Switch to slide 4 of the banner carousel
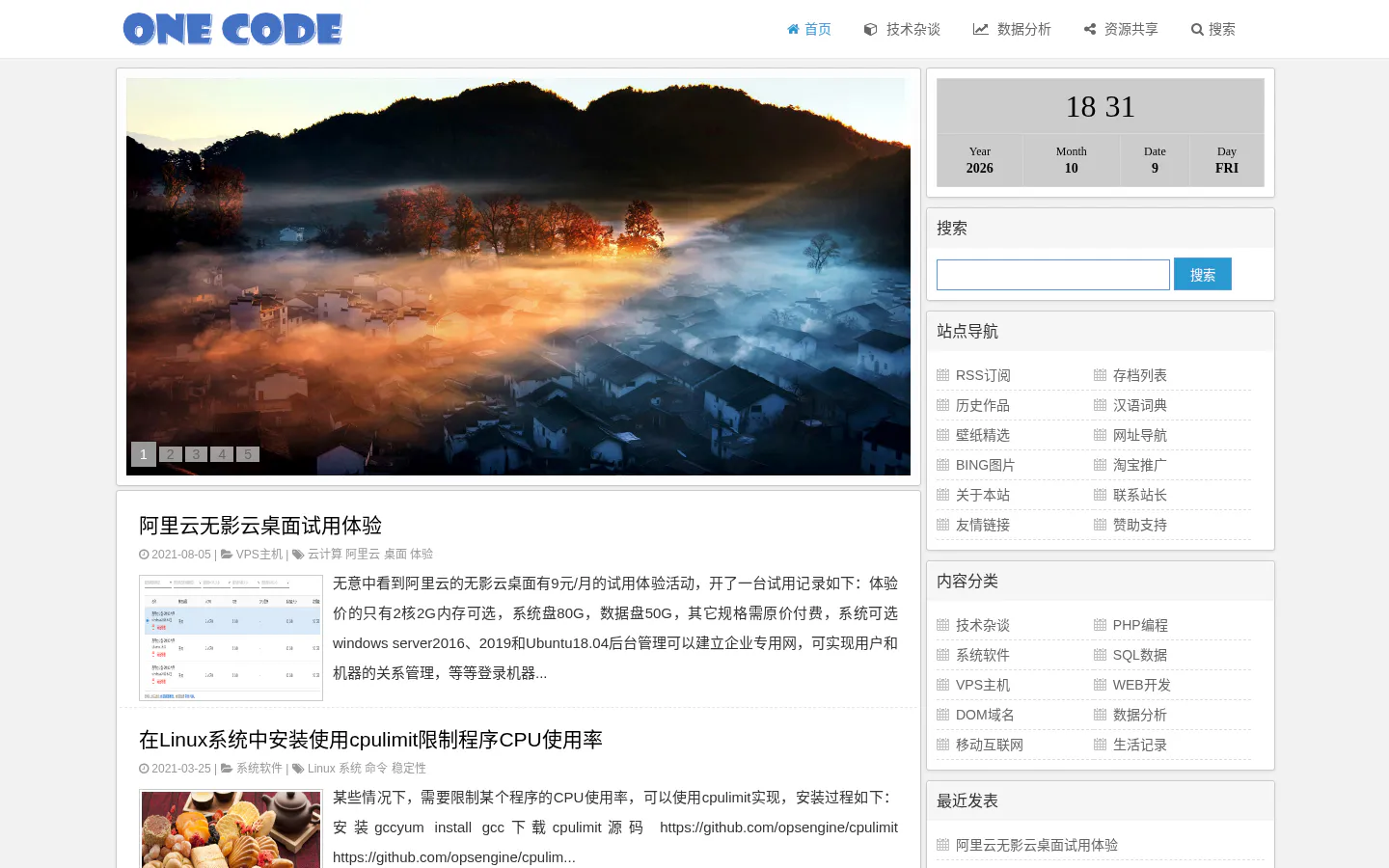The height and width of the screenshot is (868, 1389). point(222,454)
